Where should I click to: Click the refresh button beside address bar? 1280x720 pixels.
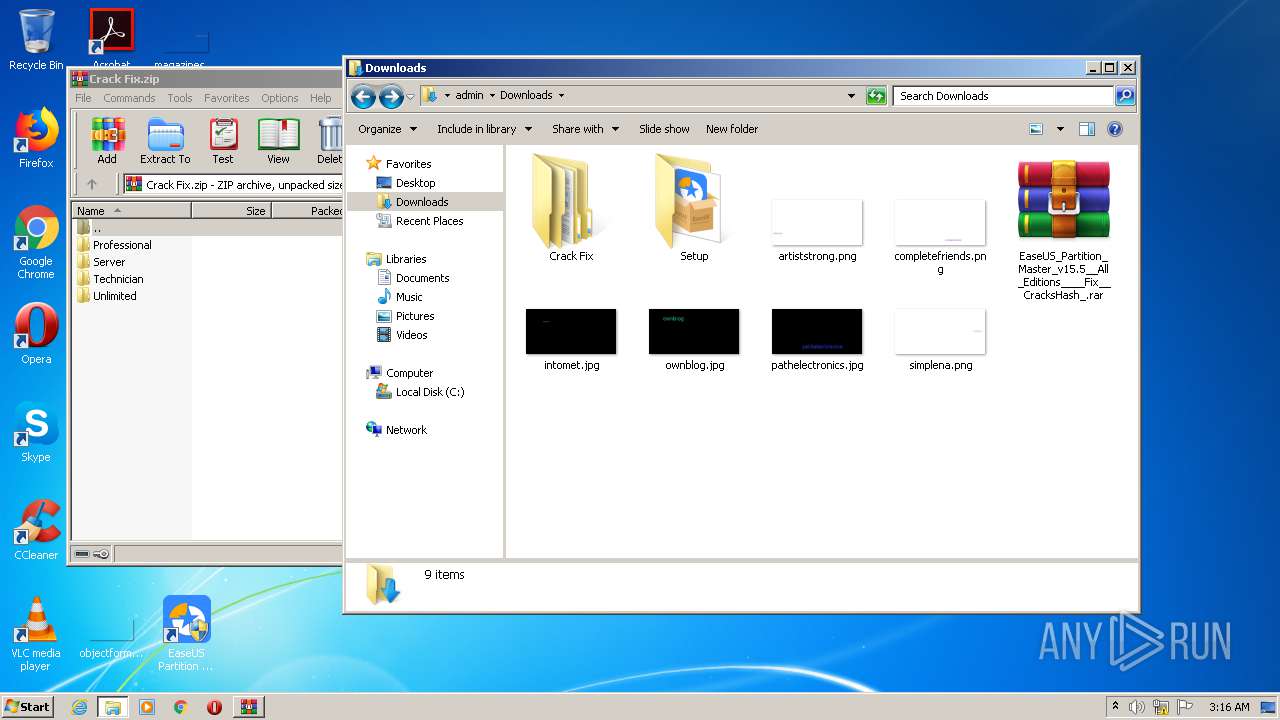(x=876, y=96)
